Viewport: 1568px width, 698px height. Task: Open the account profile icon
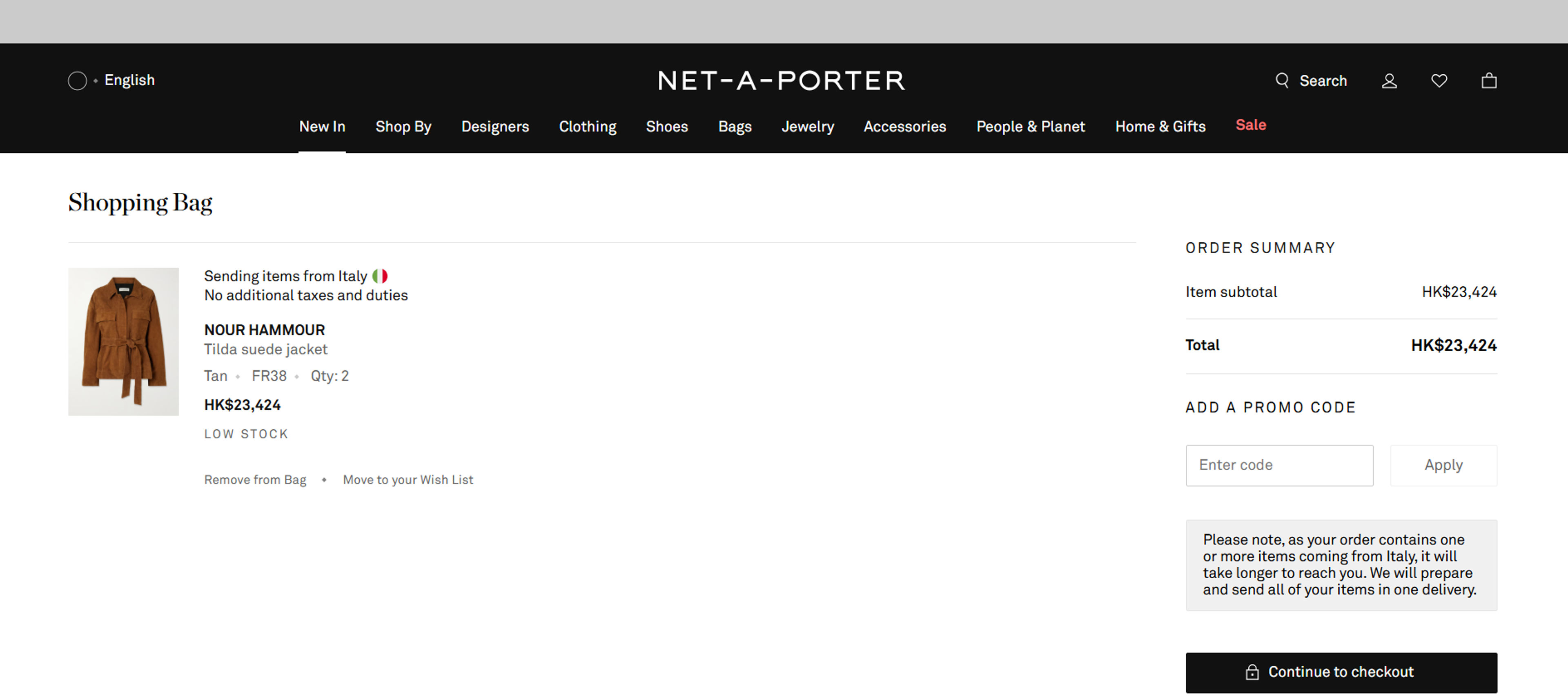pyautogui.click(x=1389, y=80)
